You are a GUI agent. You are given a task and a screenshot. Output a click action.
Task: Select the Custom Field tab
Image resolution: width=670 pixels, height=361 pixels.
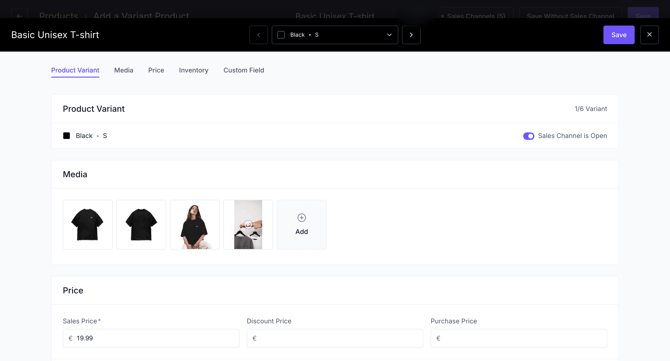click(x=244, y=70)
